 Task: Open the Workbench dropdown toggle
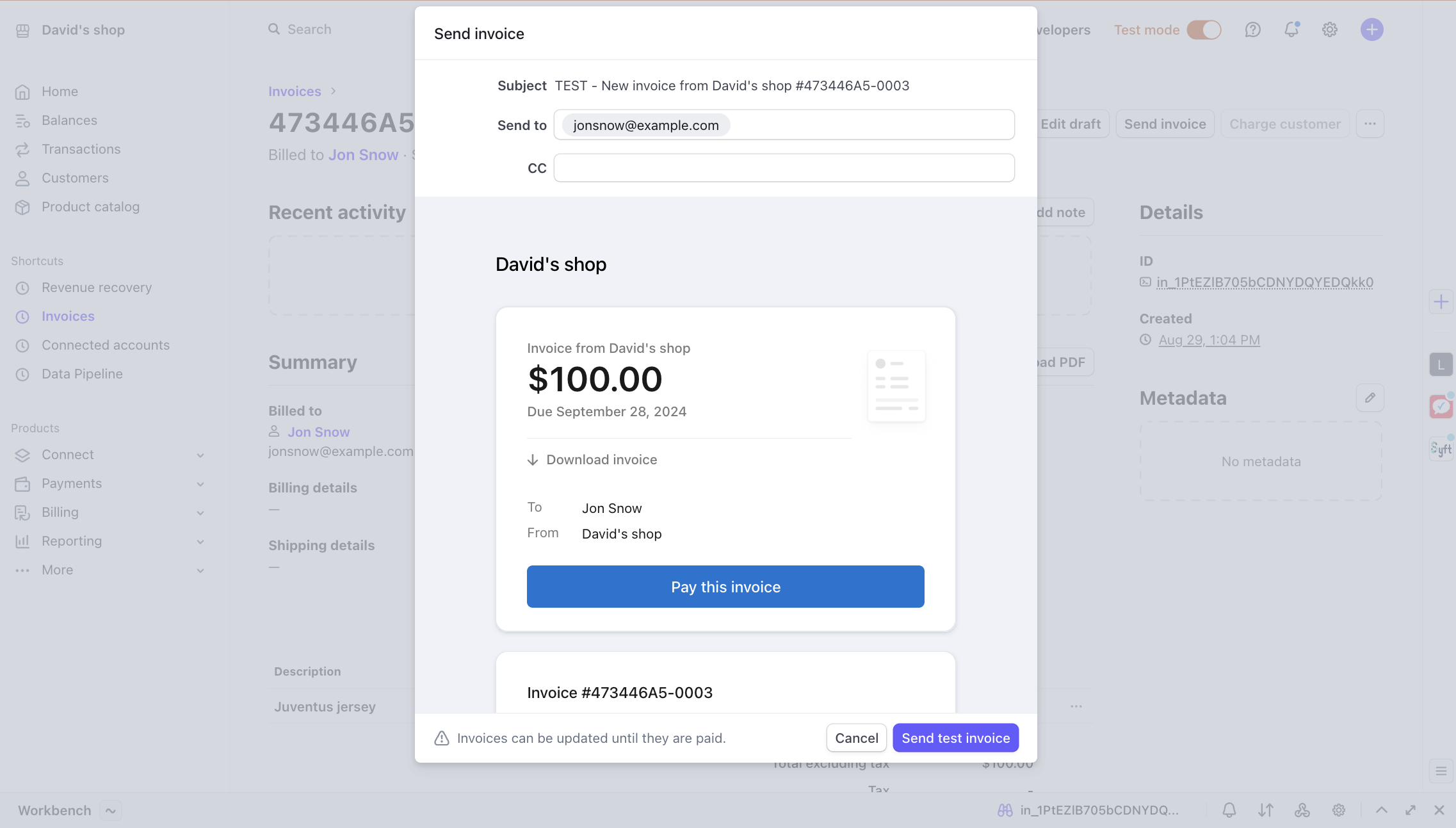(x=111, y=811)
